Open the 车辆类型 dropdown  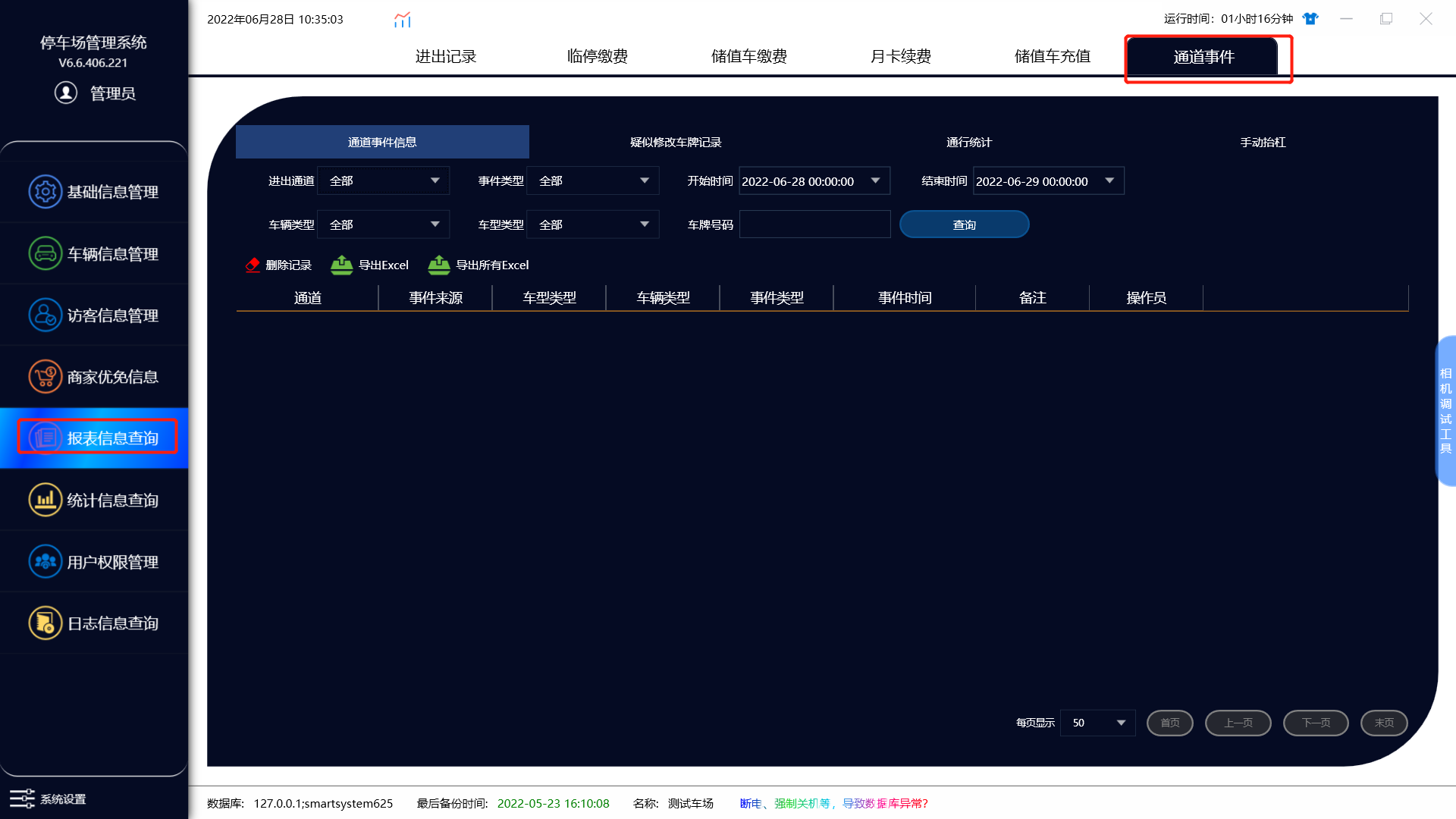(384, 224)
